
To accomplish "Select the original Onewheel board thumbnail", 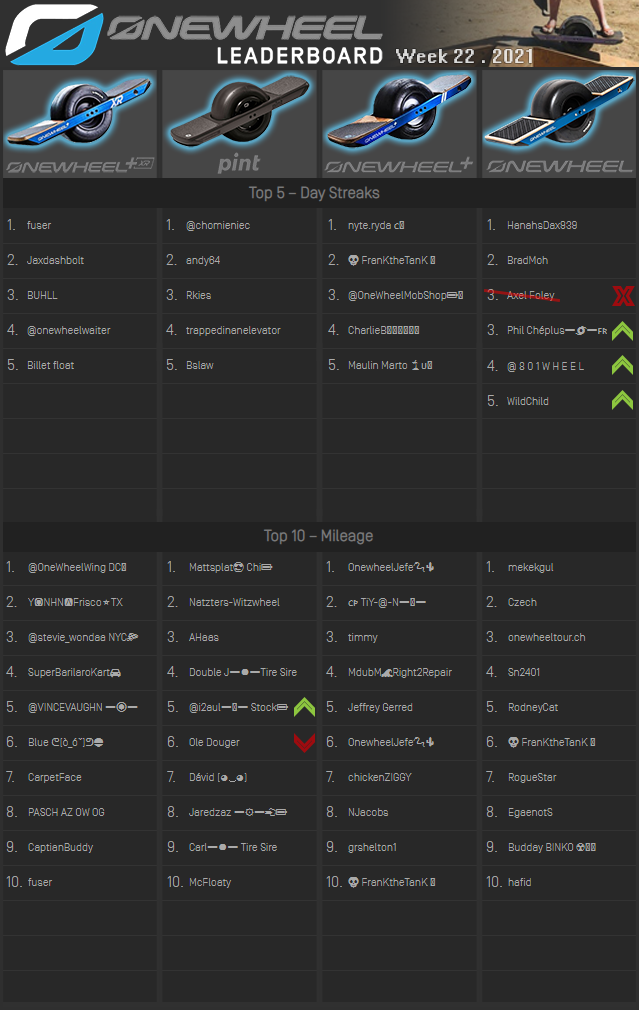I will [x=559, y=123].
